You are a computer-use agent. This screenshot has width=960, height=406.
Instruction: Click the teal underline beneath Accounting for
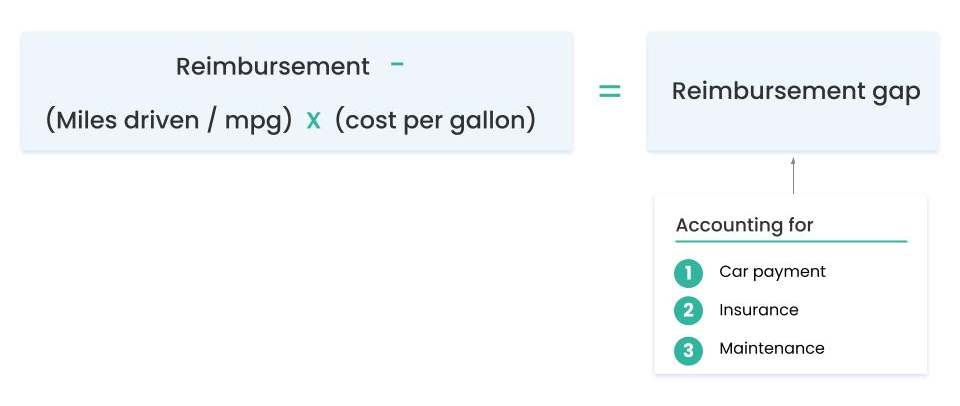(x=791, y=241)
